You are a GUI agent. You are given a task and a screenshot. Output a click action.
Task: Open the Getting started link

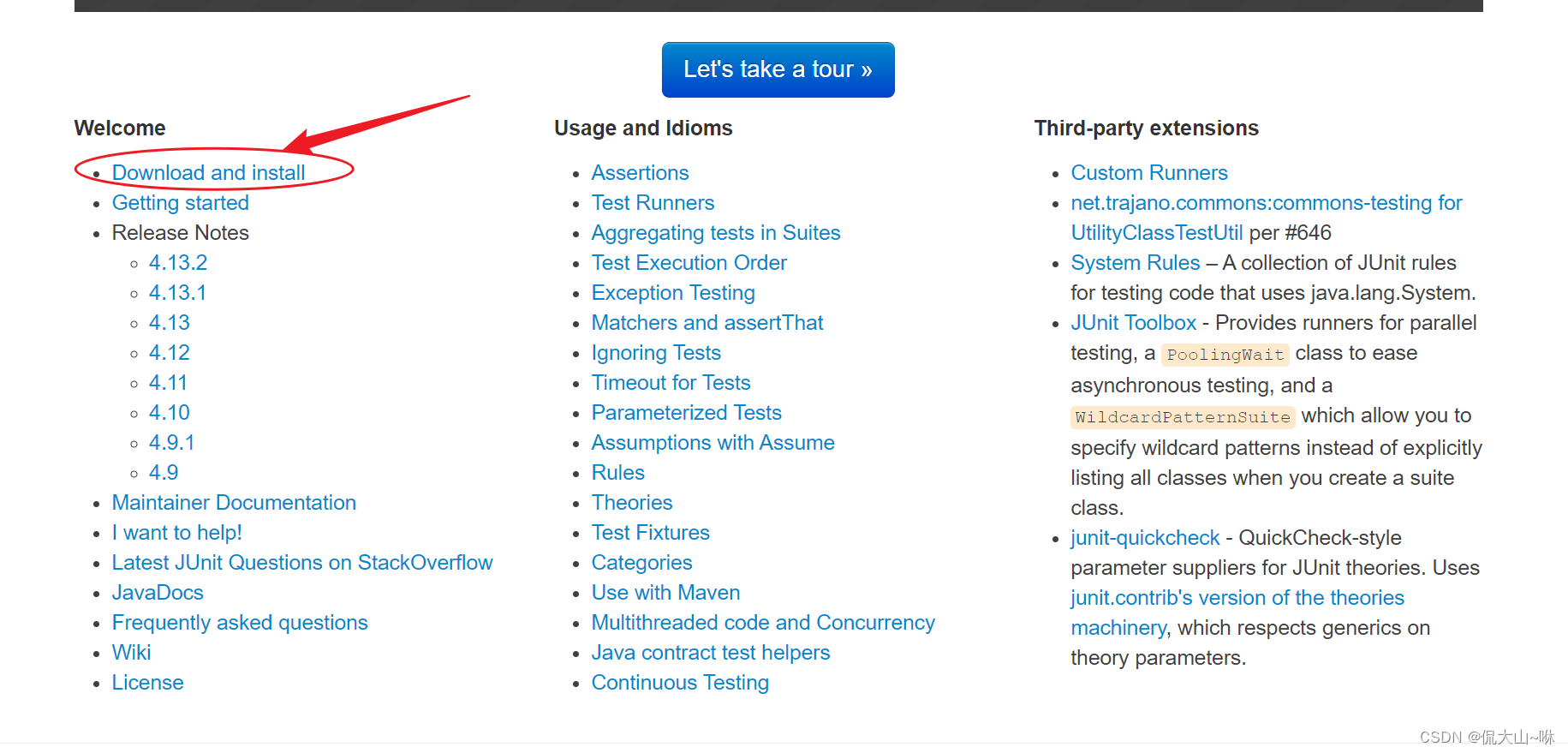(181, 203)
